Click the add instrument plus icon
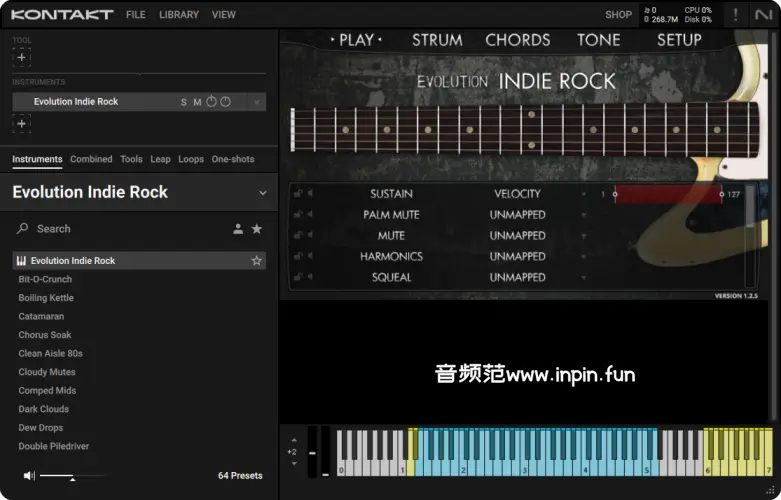The height and width of the screenshot is (500, 781). coord(22,123)
